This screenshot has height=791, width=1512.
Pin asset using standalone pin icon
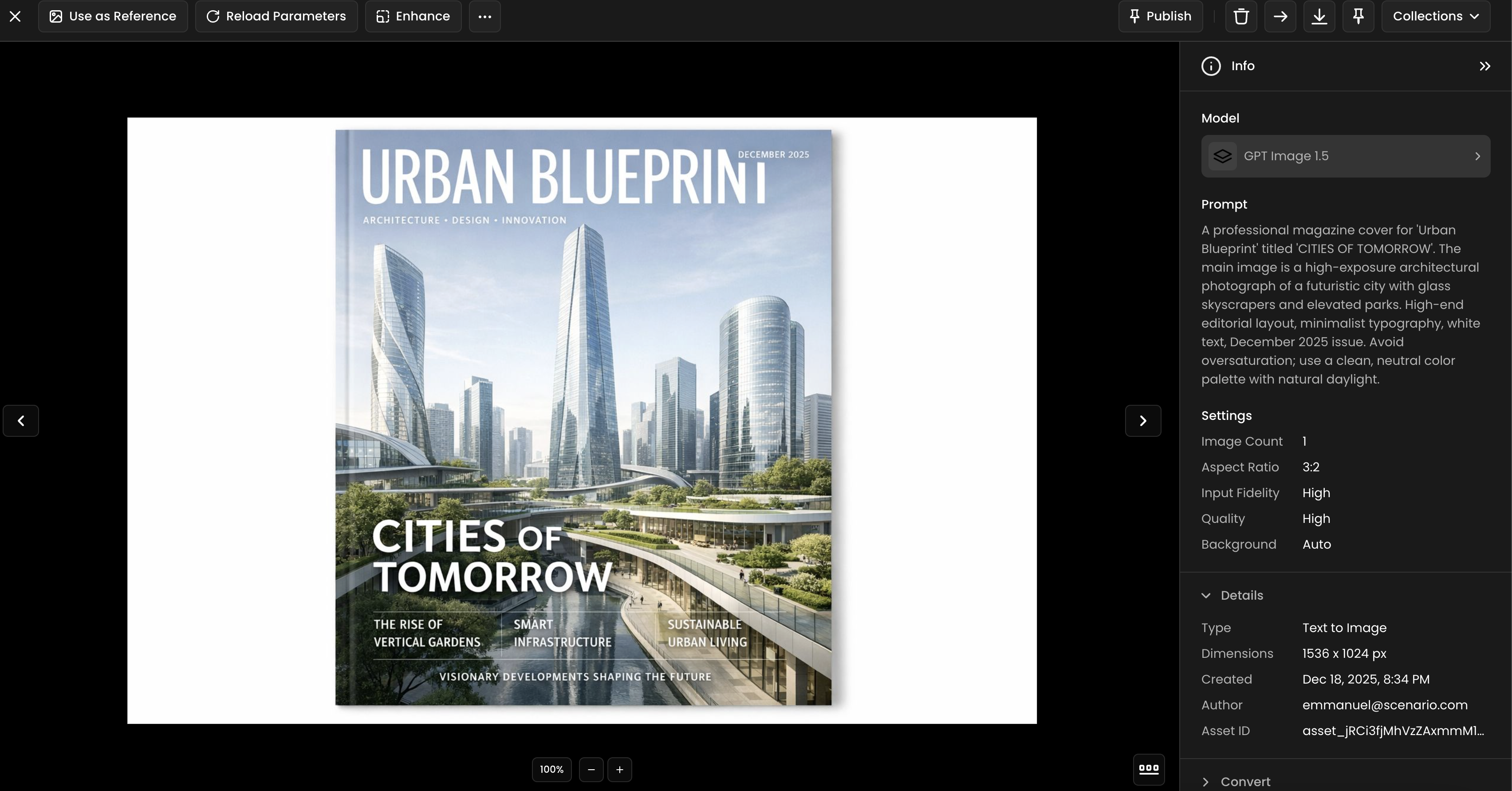point(1358,16)
